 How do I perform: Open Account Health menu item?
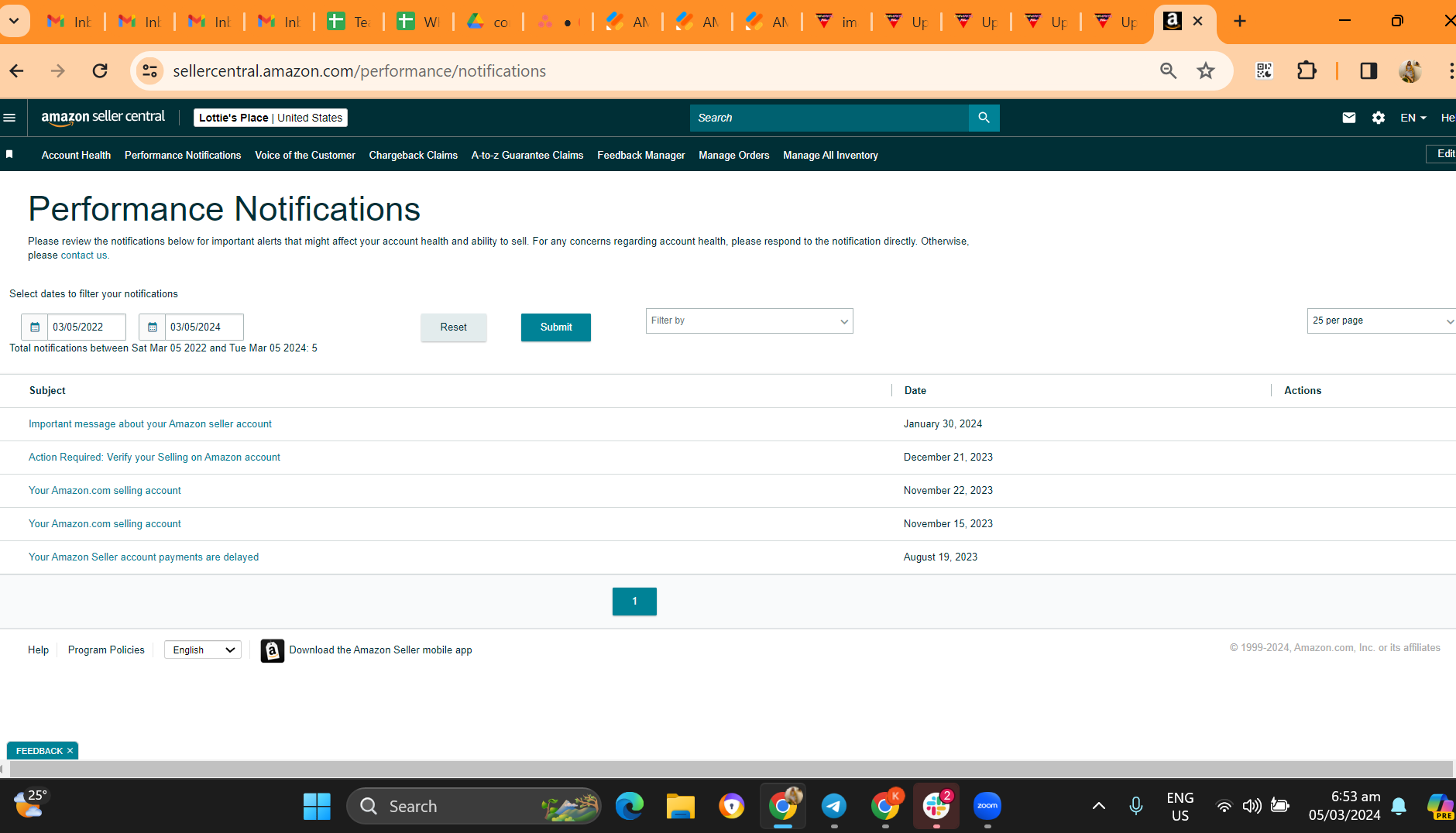click(x=76, y=155)
